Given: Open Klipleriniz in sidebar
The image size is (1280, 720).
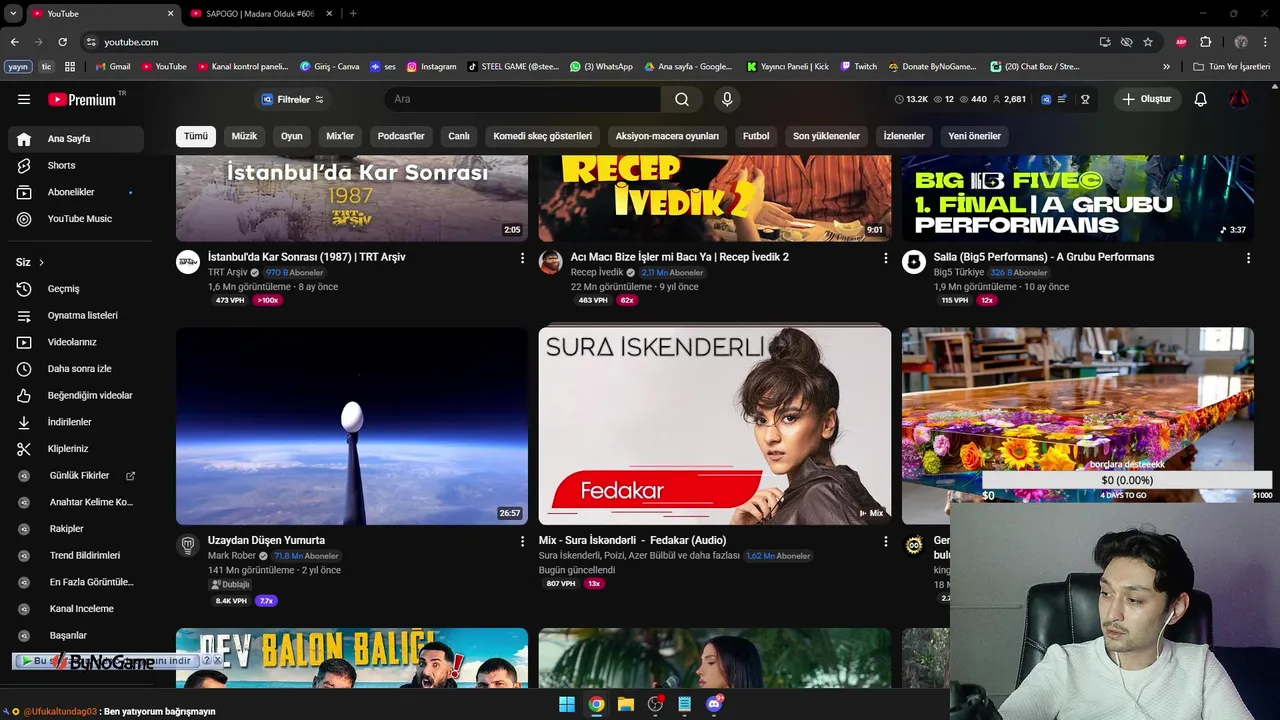Looking at the screenshot, I should [x=76, y=449].
